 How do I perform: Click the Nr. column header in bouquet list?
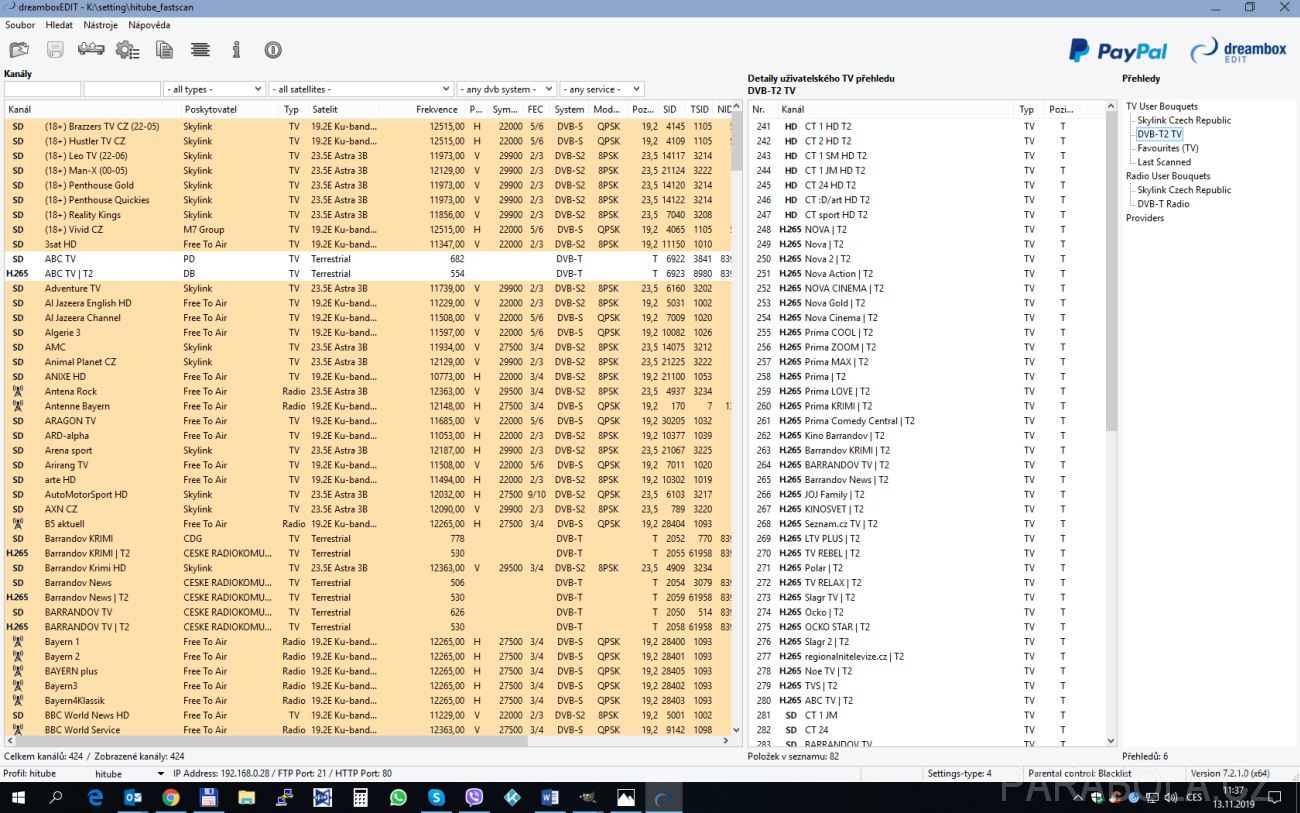point(763,110)
